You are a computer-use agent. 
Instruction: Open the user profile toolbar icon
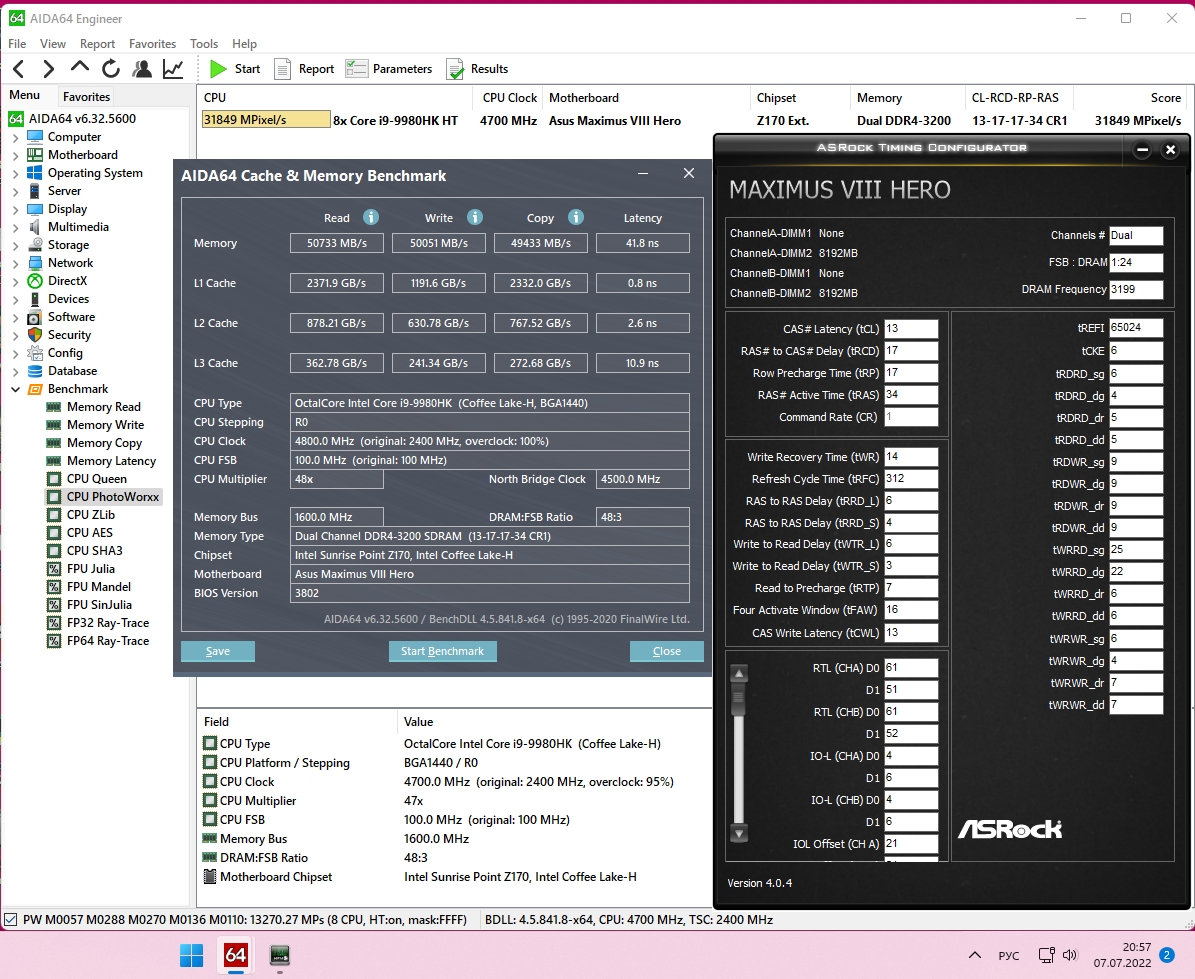coord(142,69)
